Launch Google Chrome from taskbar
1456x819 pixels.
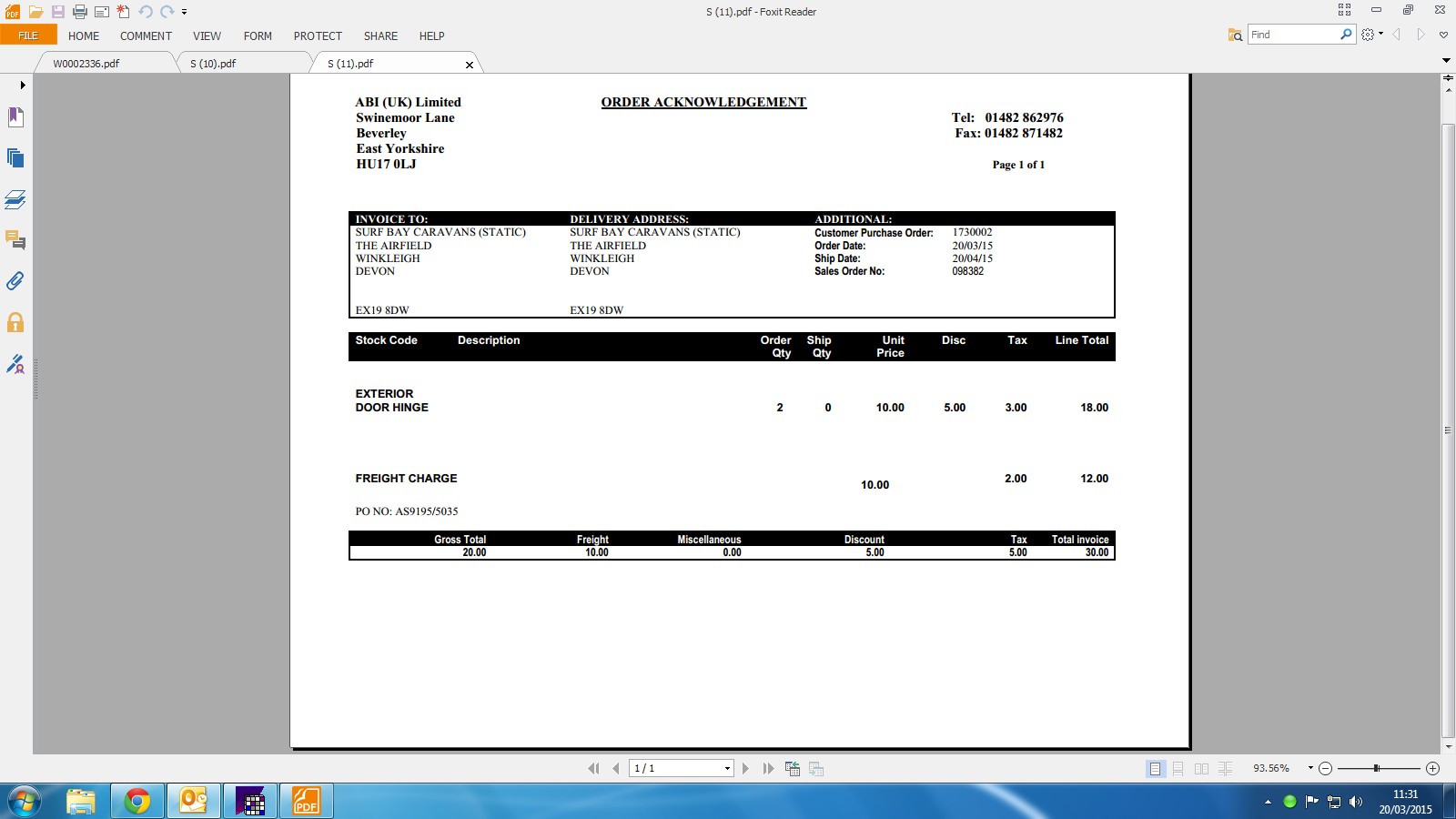(137, 802)
